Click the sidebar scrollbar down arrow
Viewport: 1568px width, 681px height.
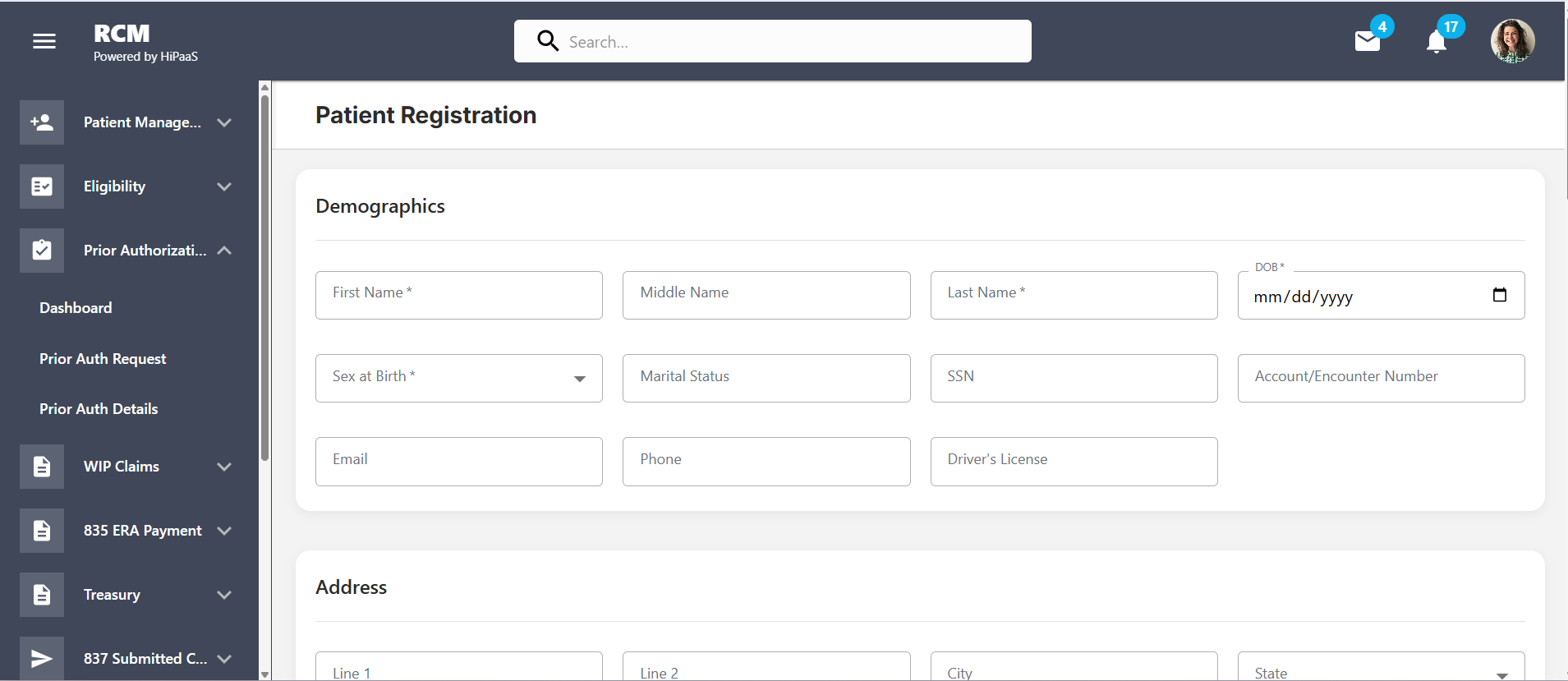(x=264, y=674)
